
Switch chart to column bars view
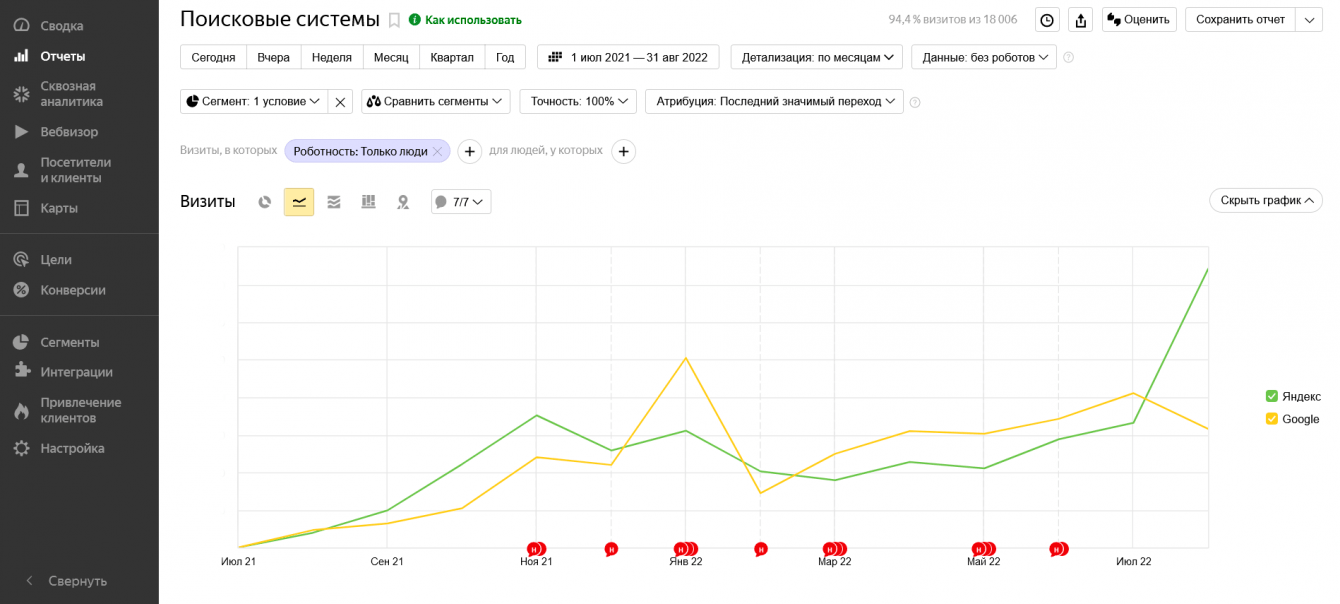368,202
